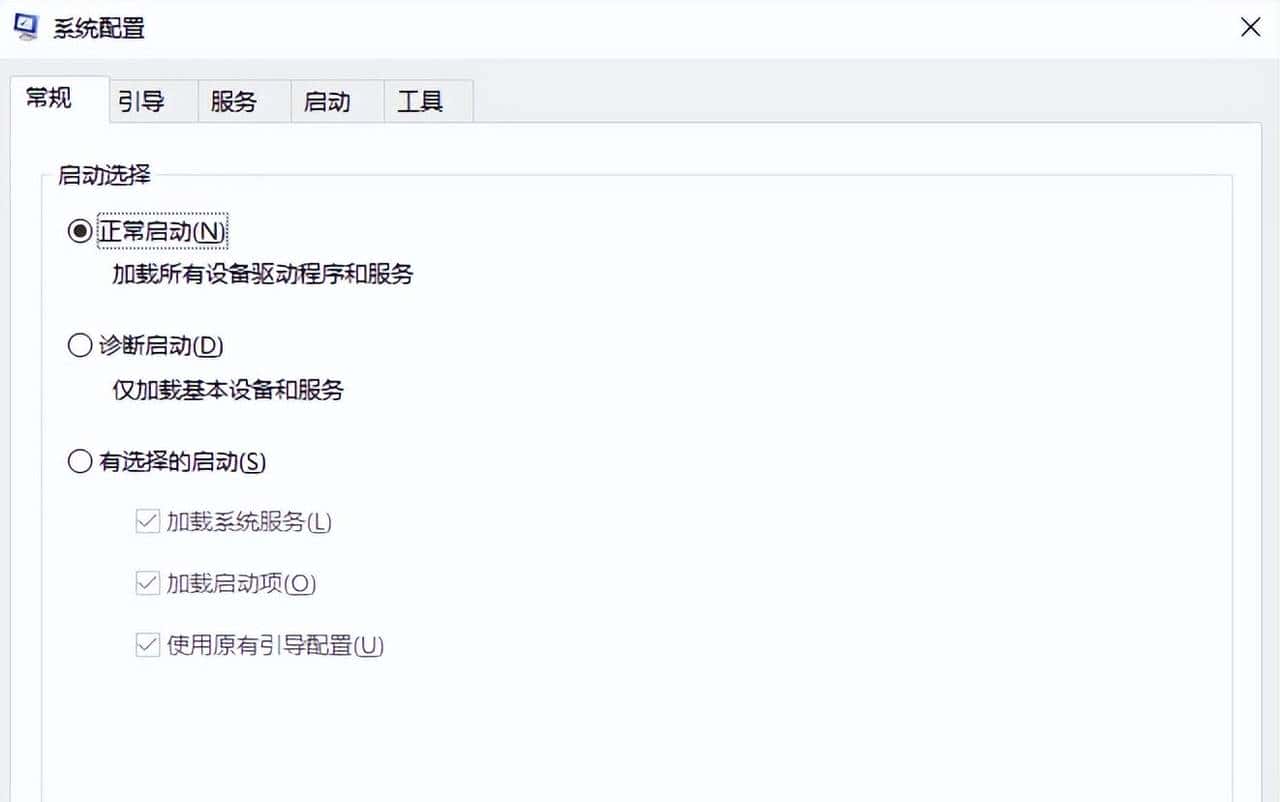Toggle 加载启动项 load startup items
Image resolution: width=1280 pixels, height=802 pixels.
tap(146, 584)
